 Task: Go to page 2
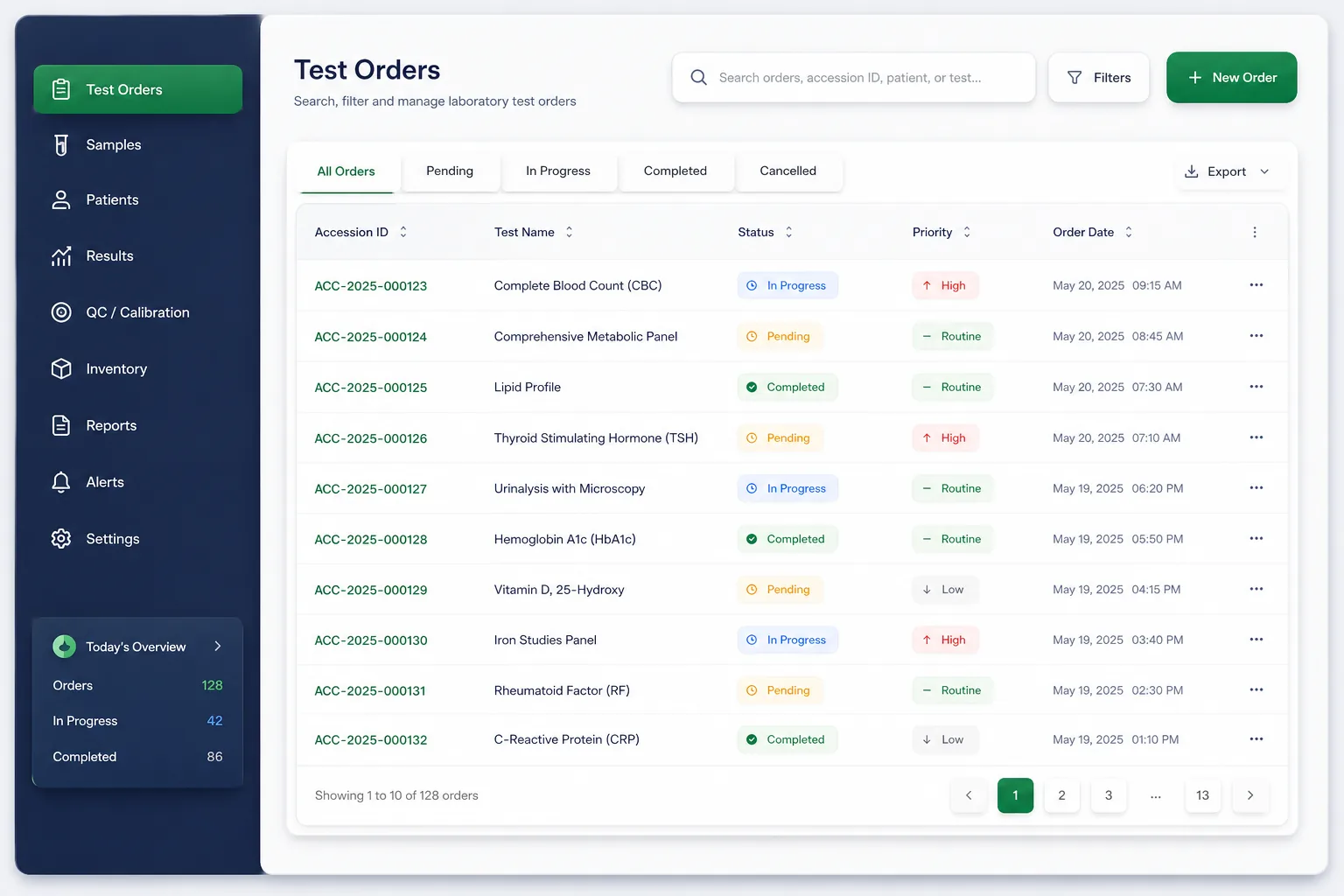(1062, 795)
